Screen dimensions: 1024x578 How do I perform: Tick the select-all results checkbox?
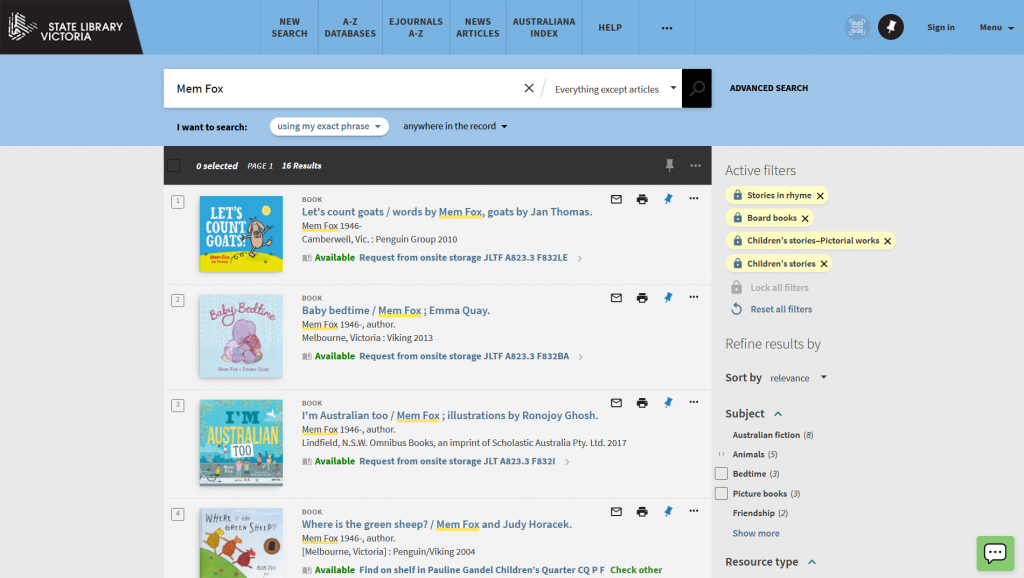174,165
